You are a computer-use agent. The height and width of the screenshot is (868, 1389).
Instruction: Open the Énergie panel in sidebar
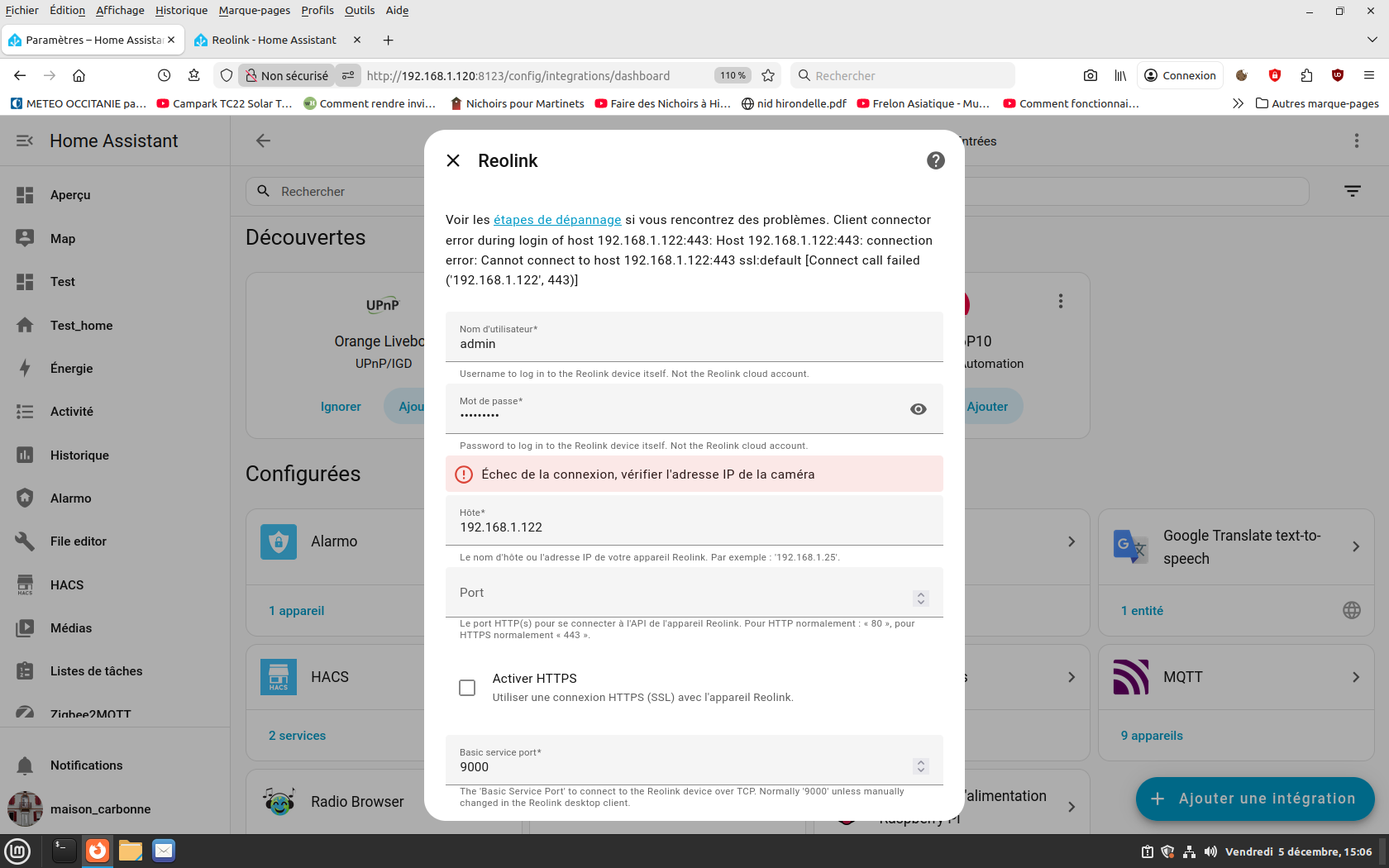(x=71, y=369)
